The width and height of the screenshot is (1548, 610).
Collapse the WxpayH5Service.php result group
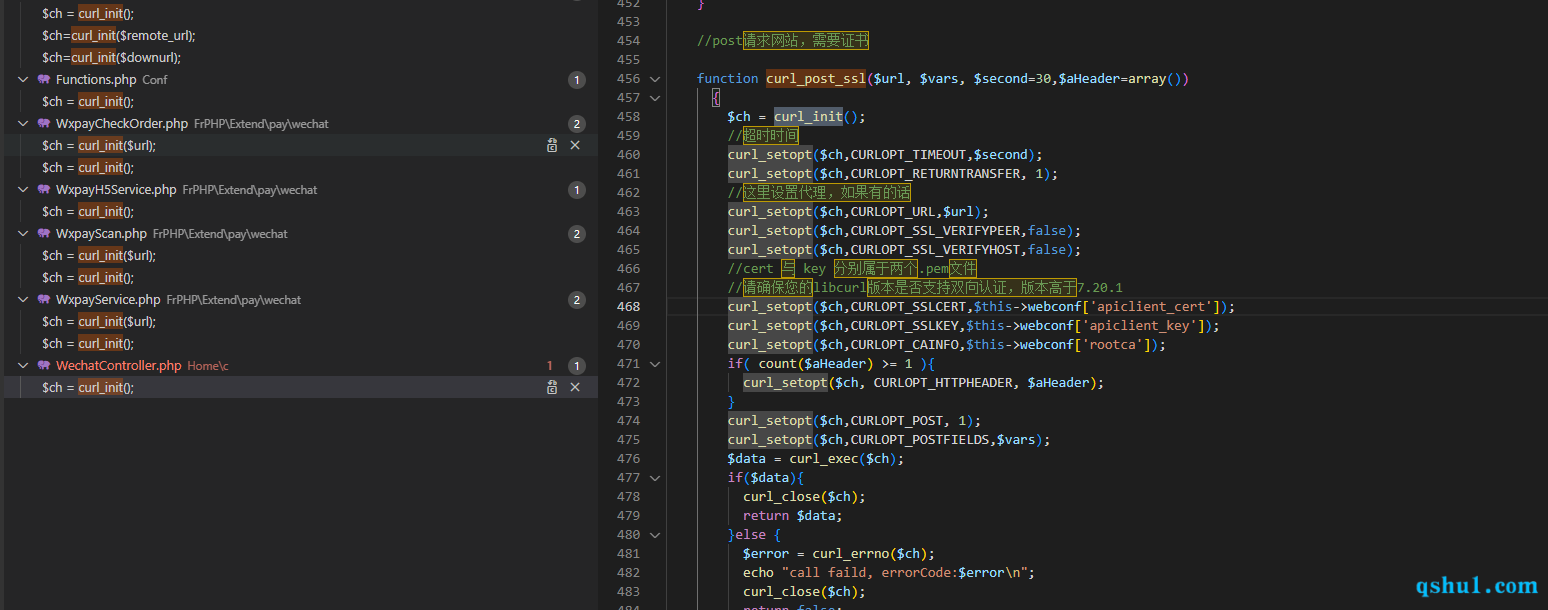[23, 189]
